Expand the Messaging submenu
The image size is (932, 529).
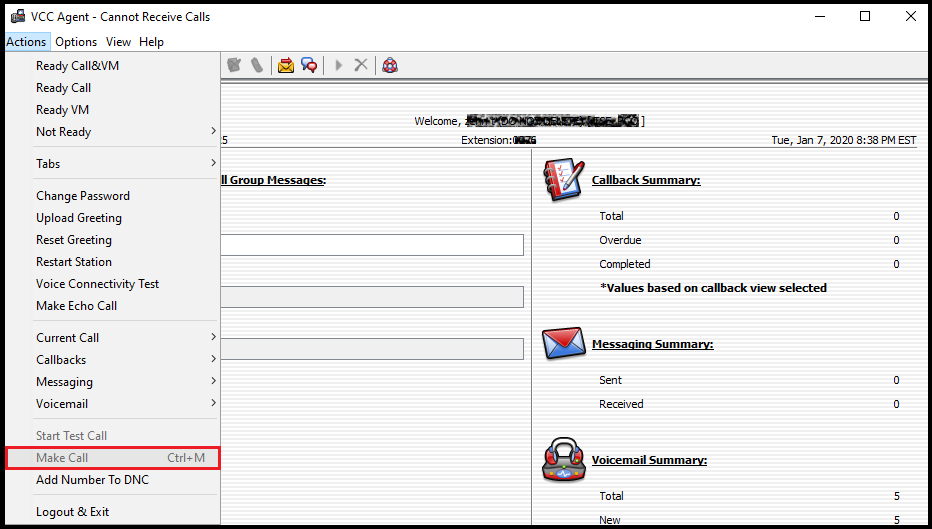pyautogui.click(x=127, y=382)
